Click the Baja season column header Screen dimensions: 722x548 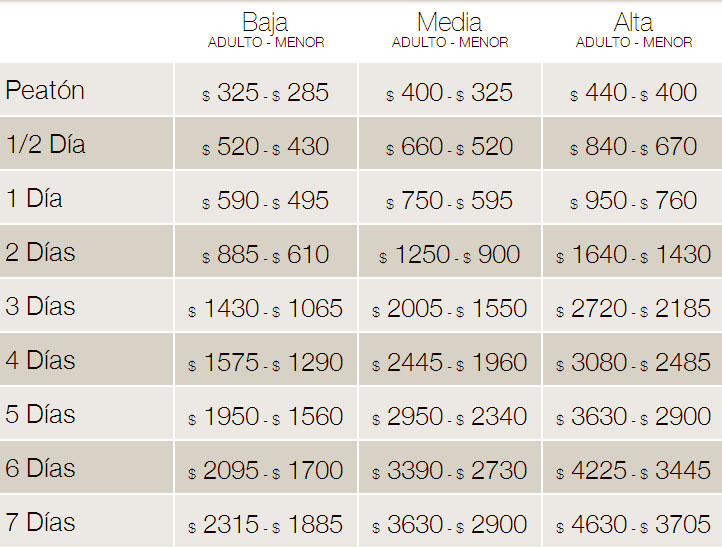[266, 23]
